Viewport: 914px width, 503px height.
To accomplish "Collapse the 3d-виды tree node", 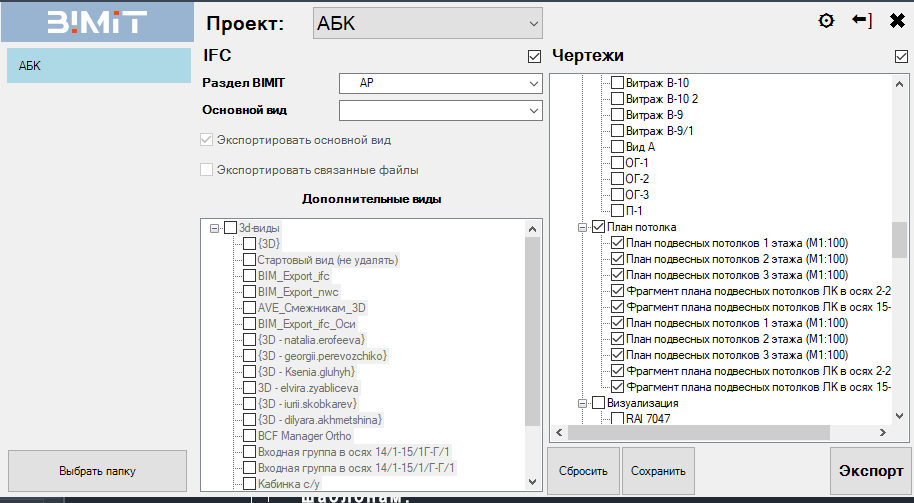I will click(215, 228).
